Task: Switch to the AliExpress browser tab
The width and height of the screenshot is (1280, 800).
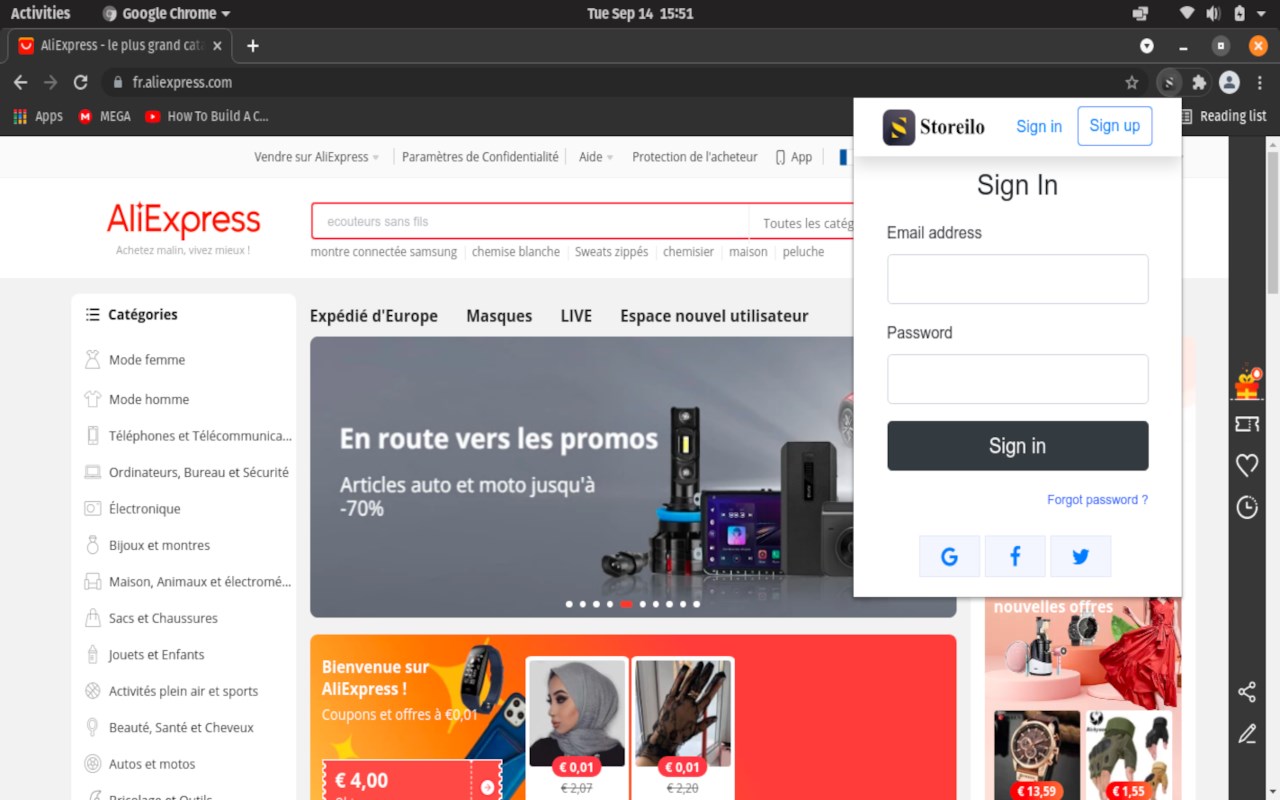Action: (x=120, y=46)
